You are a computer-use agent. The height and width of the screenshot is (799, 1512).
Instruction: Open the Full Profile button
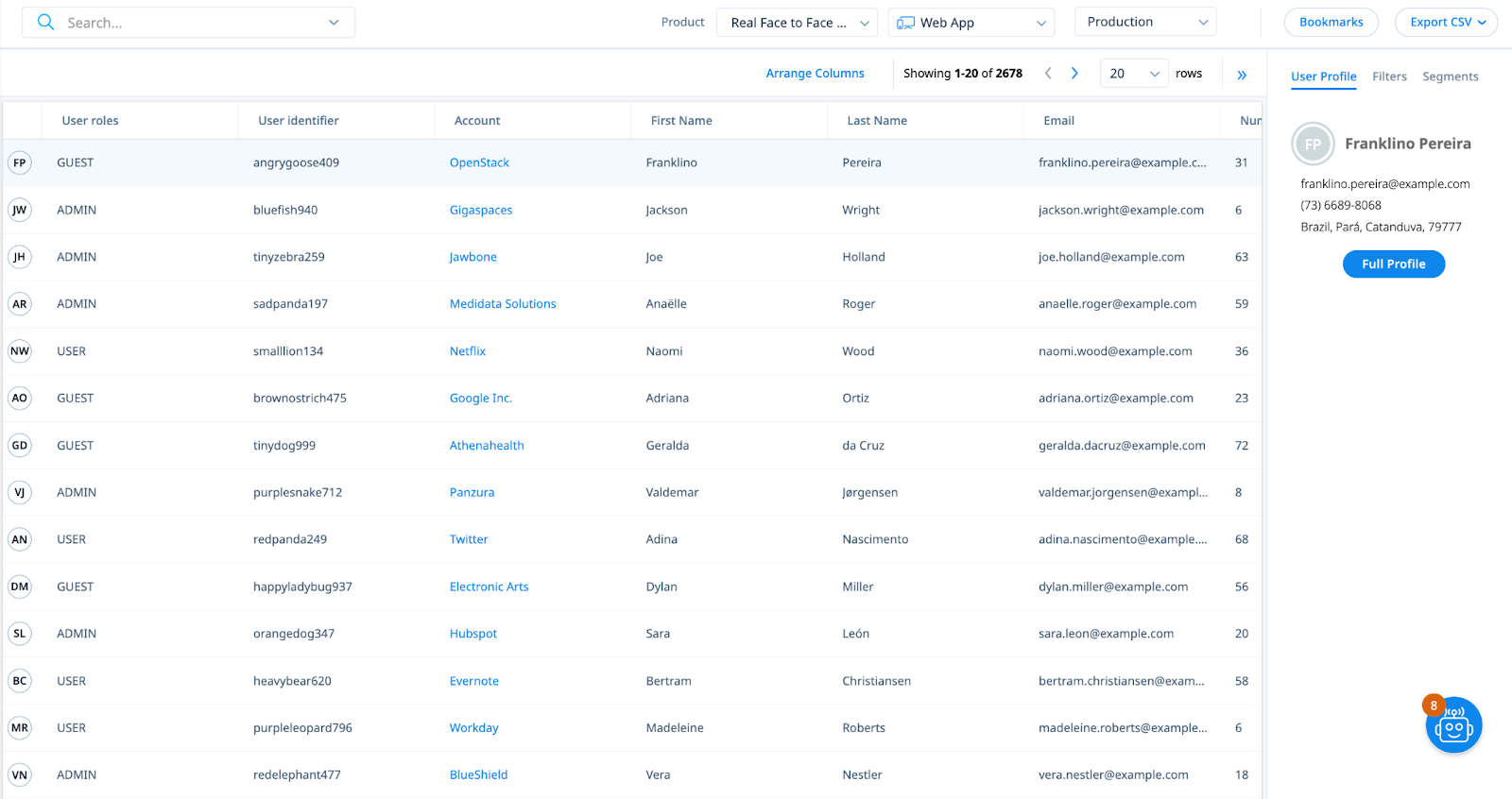click(x=1394, y=264)
